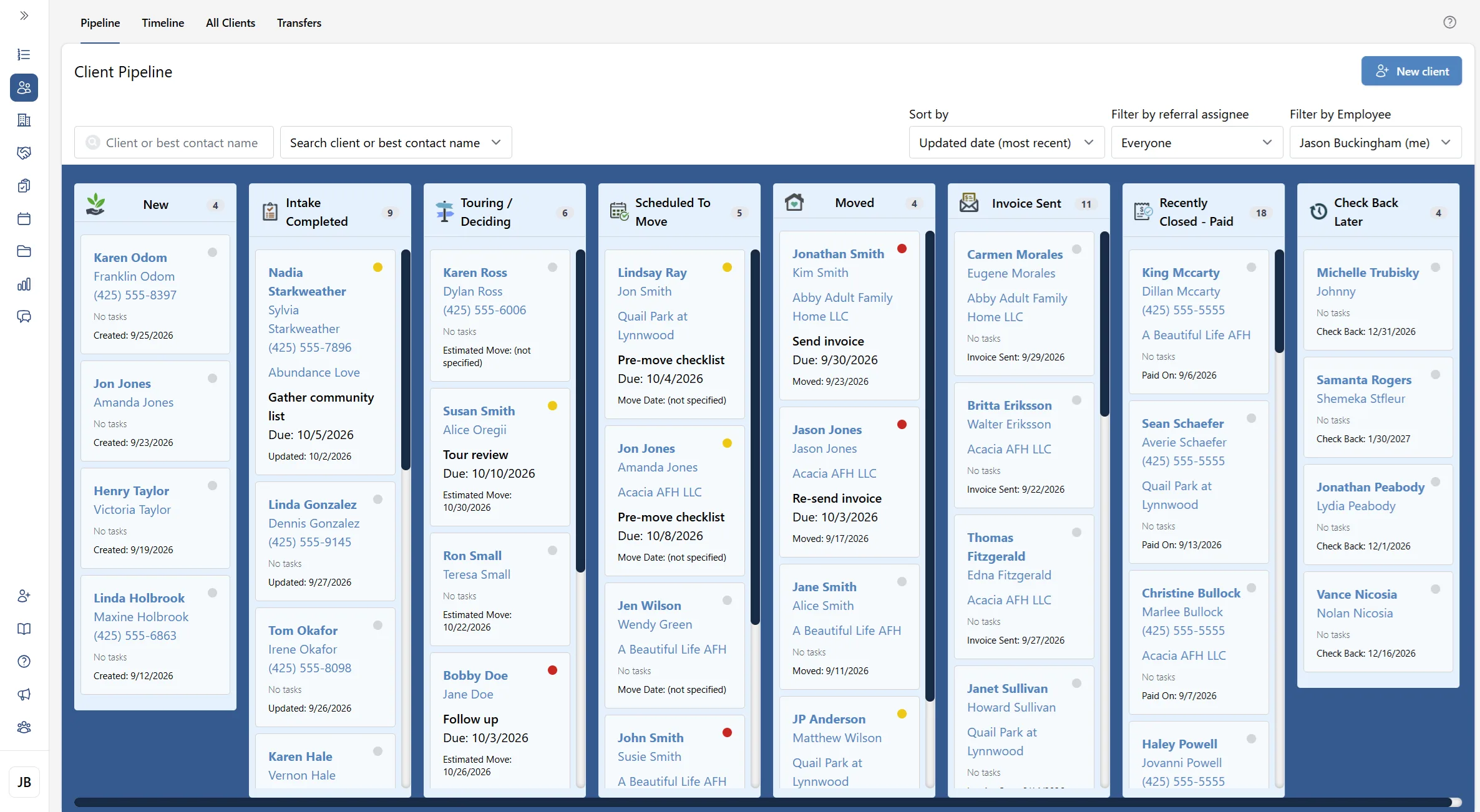Select the clients people icon in sidebar
Viewport: 1480px width, 812px height.
click(x=24, y=87)
